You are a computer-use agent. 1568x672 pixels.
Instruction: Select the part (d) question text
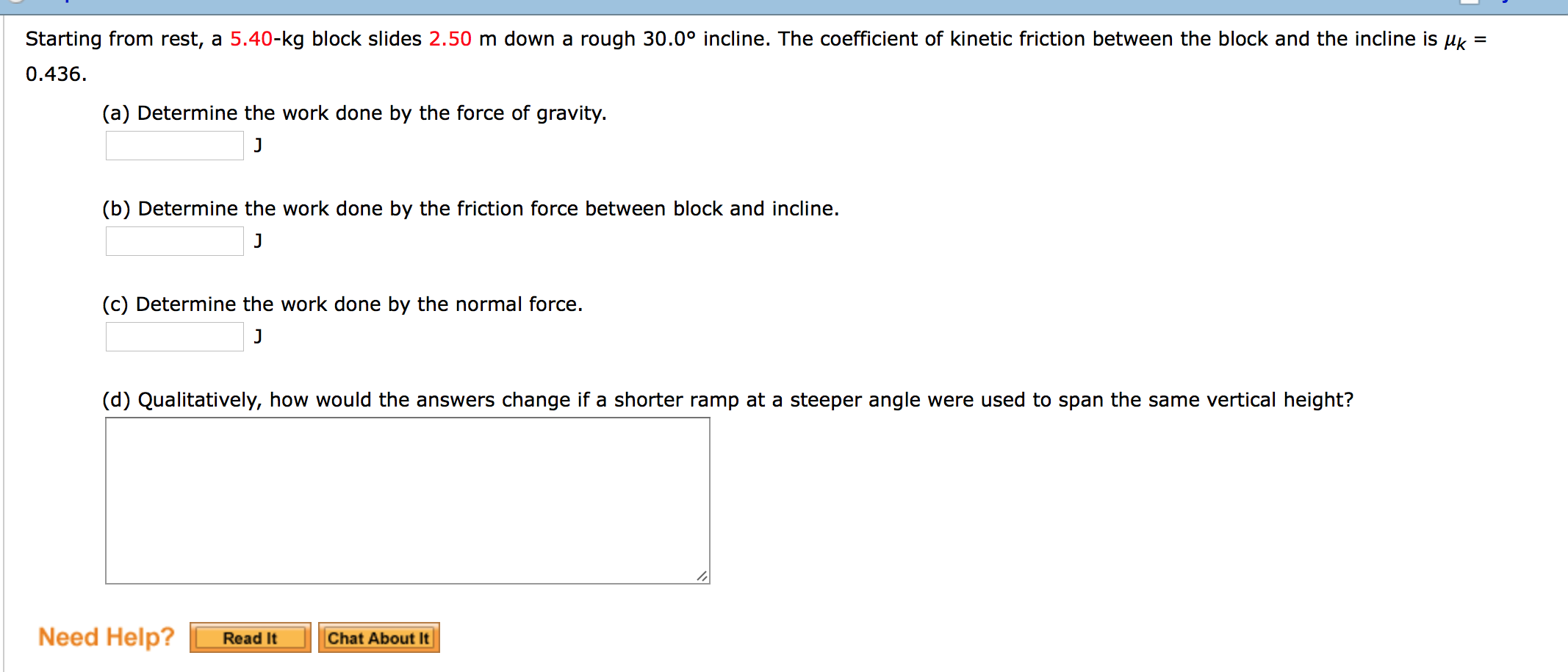pyautogui.click(x=727, y=399)
